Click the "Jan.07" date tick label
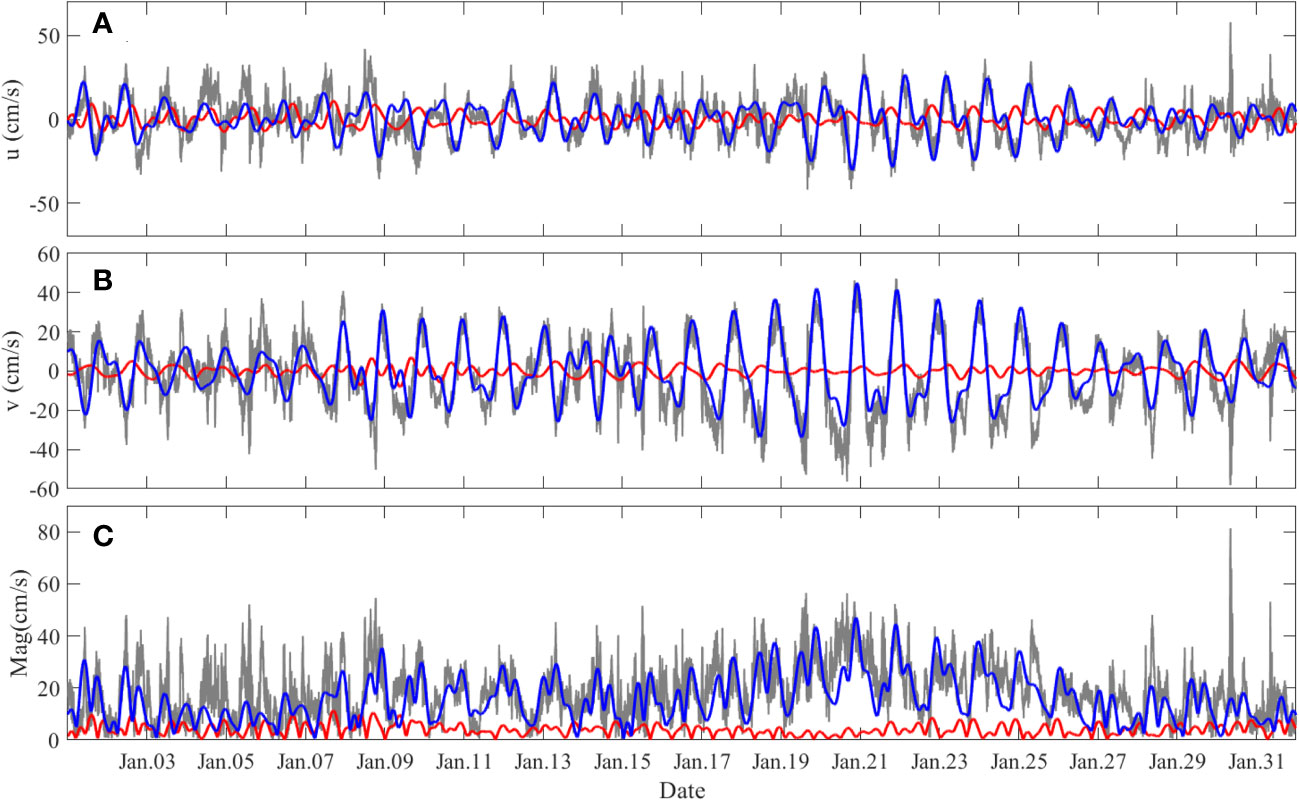This screenshot has width=1299, height=800. pyautogui.click(x=306, y=762)
